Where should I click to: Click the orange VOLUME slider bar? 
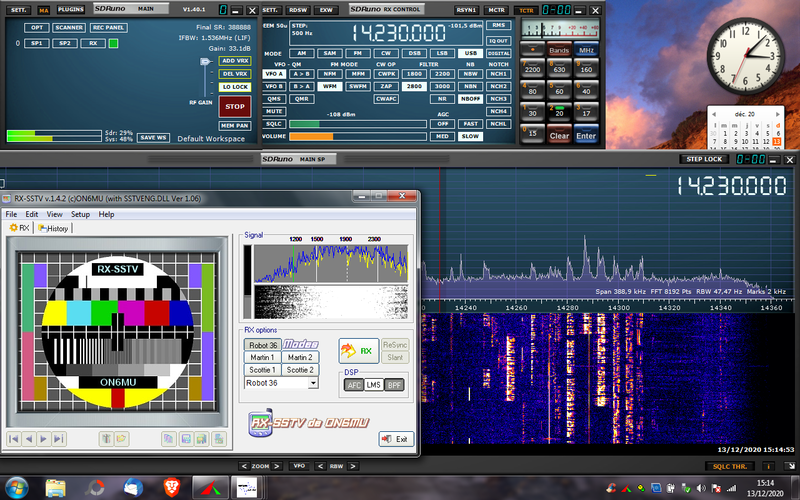tap(310, 136)
